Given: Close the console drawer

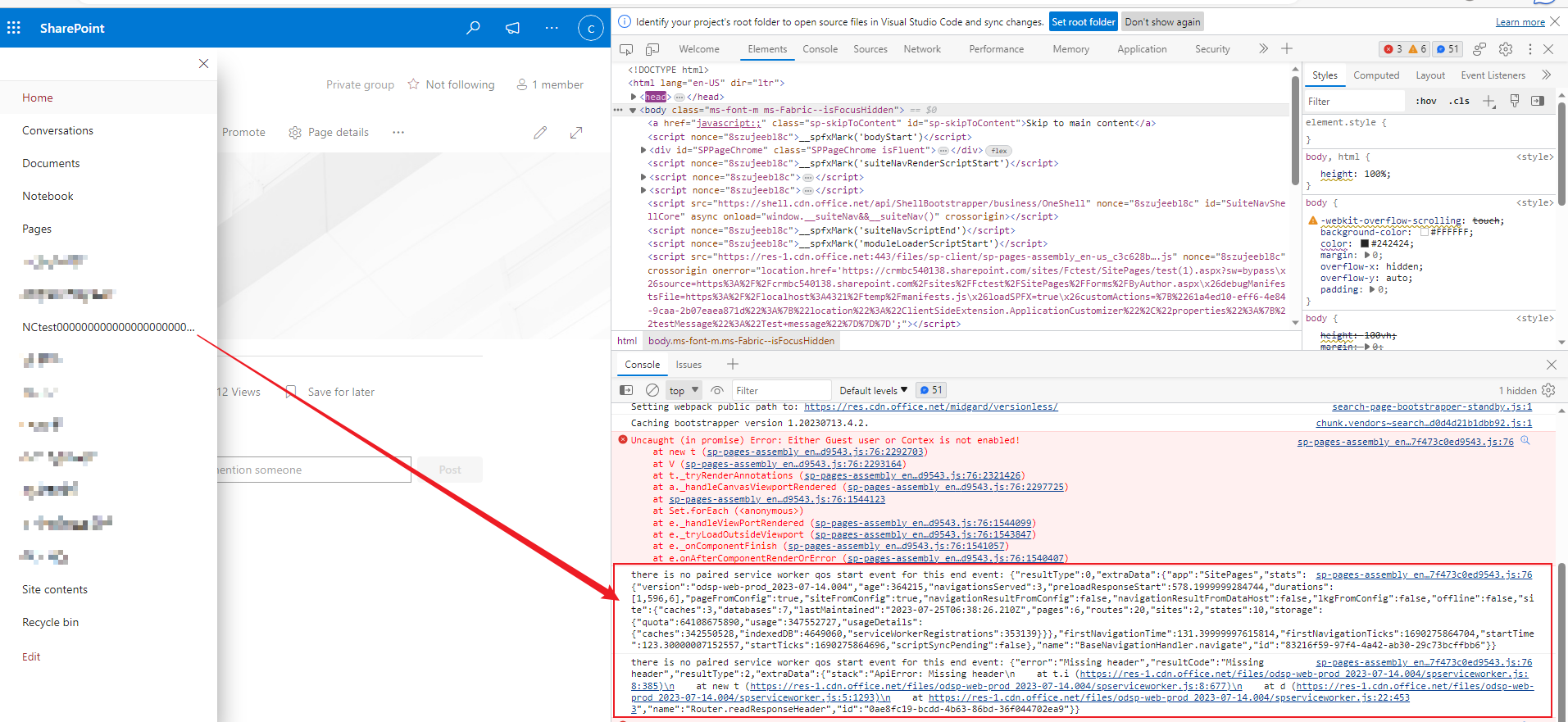Looking at the screenshot, I should [x=1551, y=365].
